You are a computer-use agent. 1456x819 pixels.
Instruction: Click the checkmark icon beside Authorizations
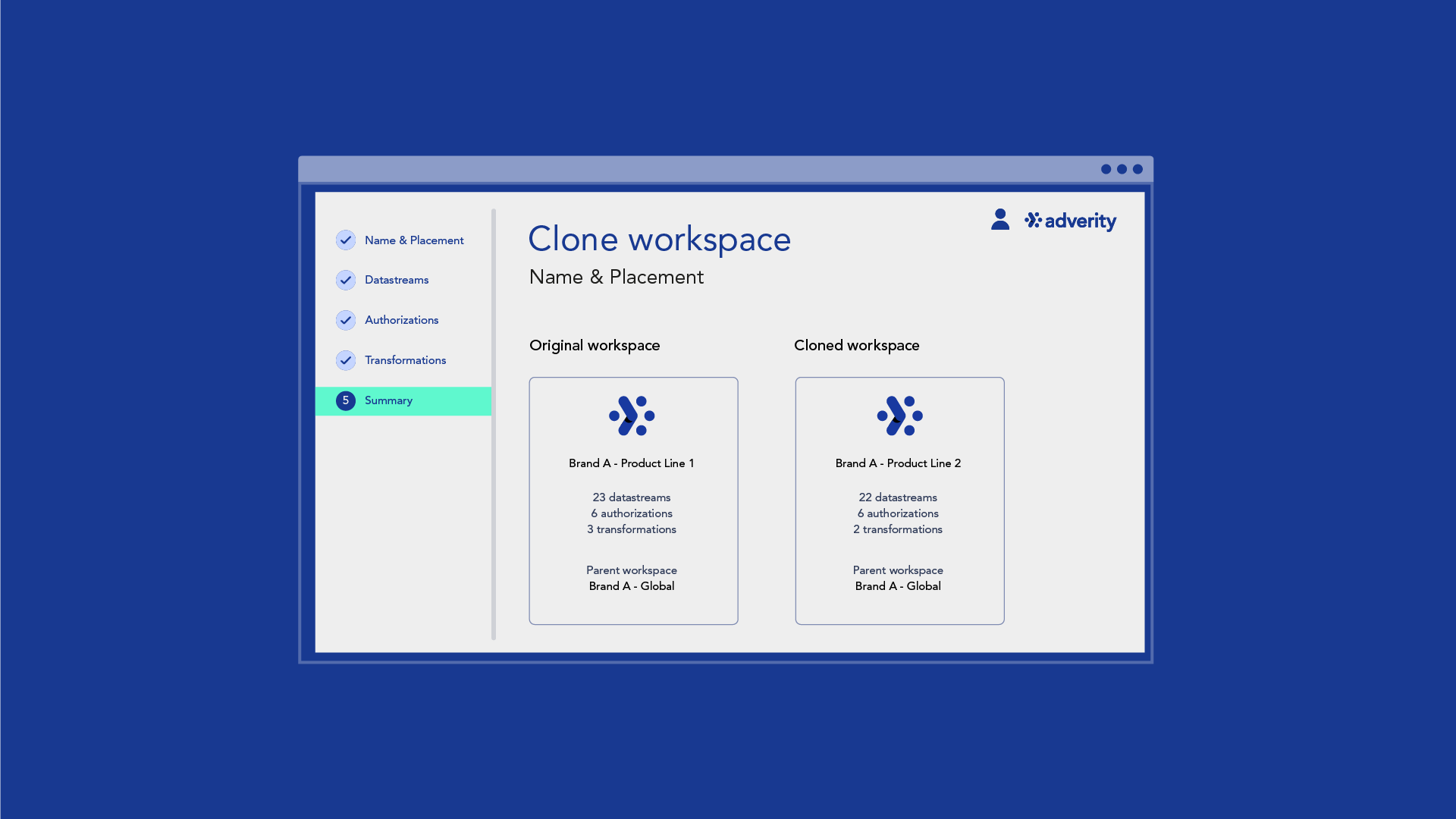click(x=346, y=320)
